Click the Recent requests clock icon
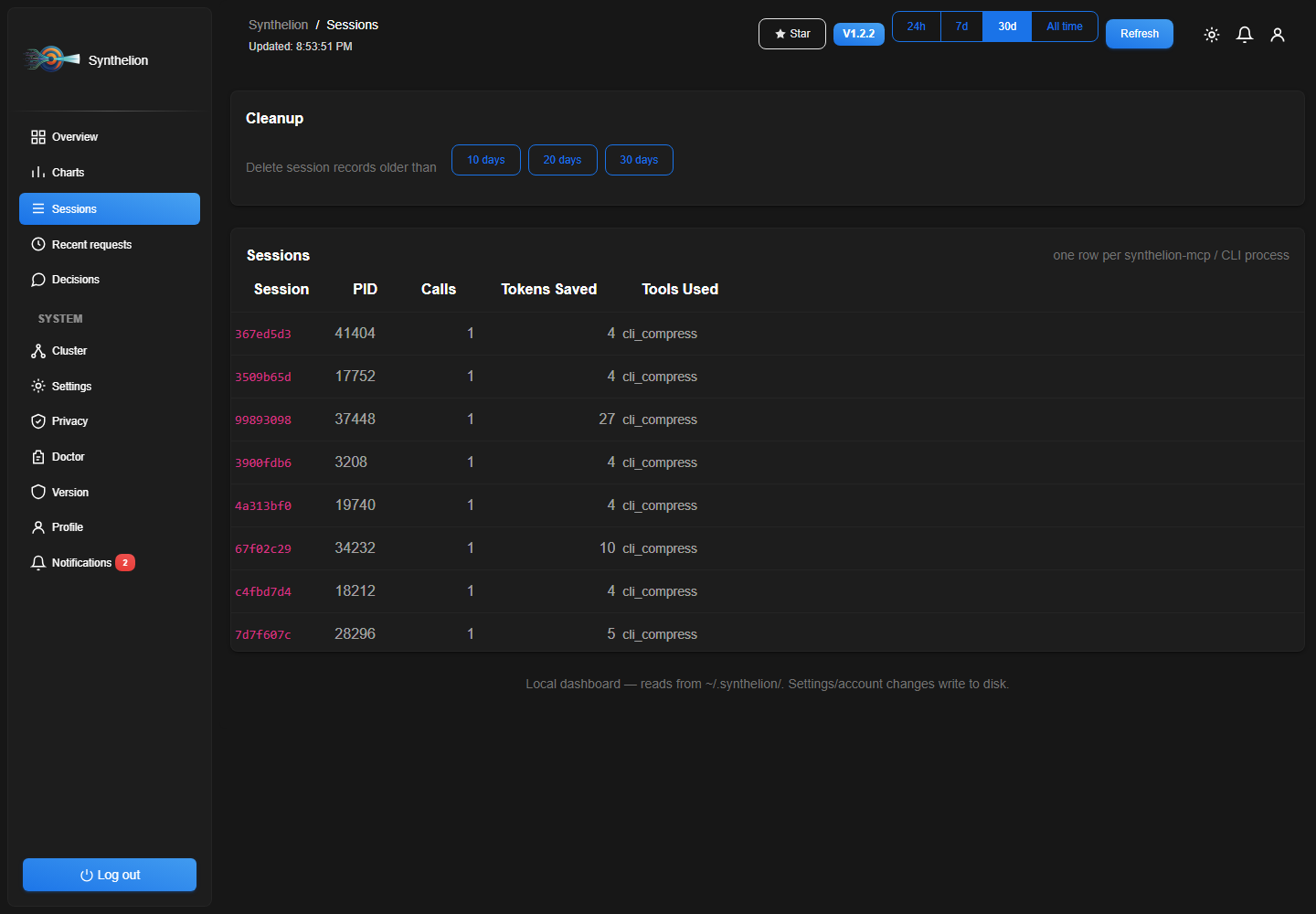1316x914 pixels. [38, 245]
